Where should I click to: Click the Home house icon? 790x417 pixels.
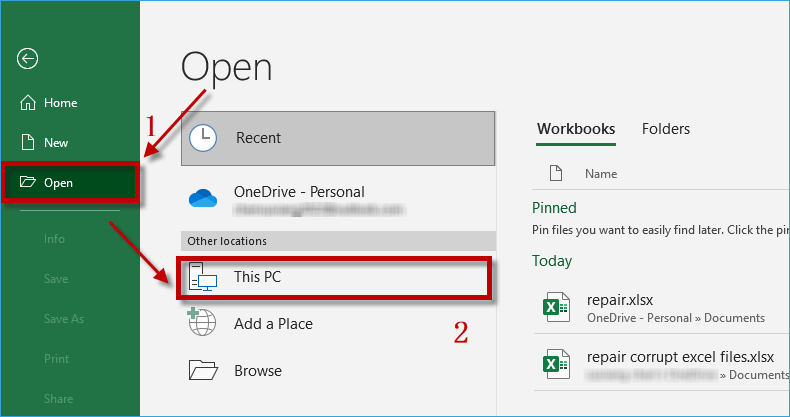tap(28, 103)
